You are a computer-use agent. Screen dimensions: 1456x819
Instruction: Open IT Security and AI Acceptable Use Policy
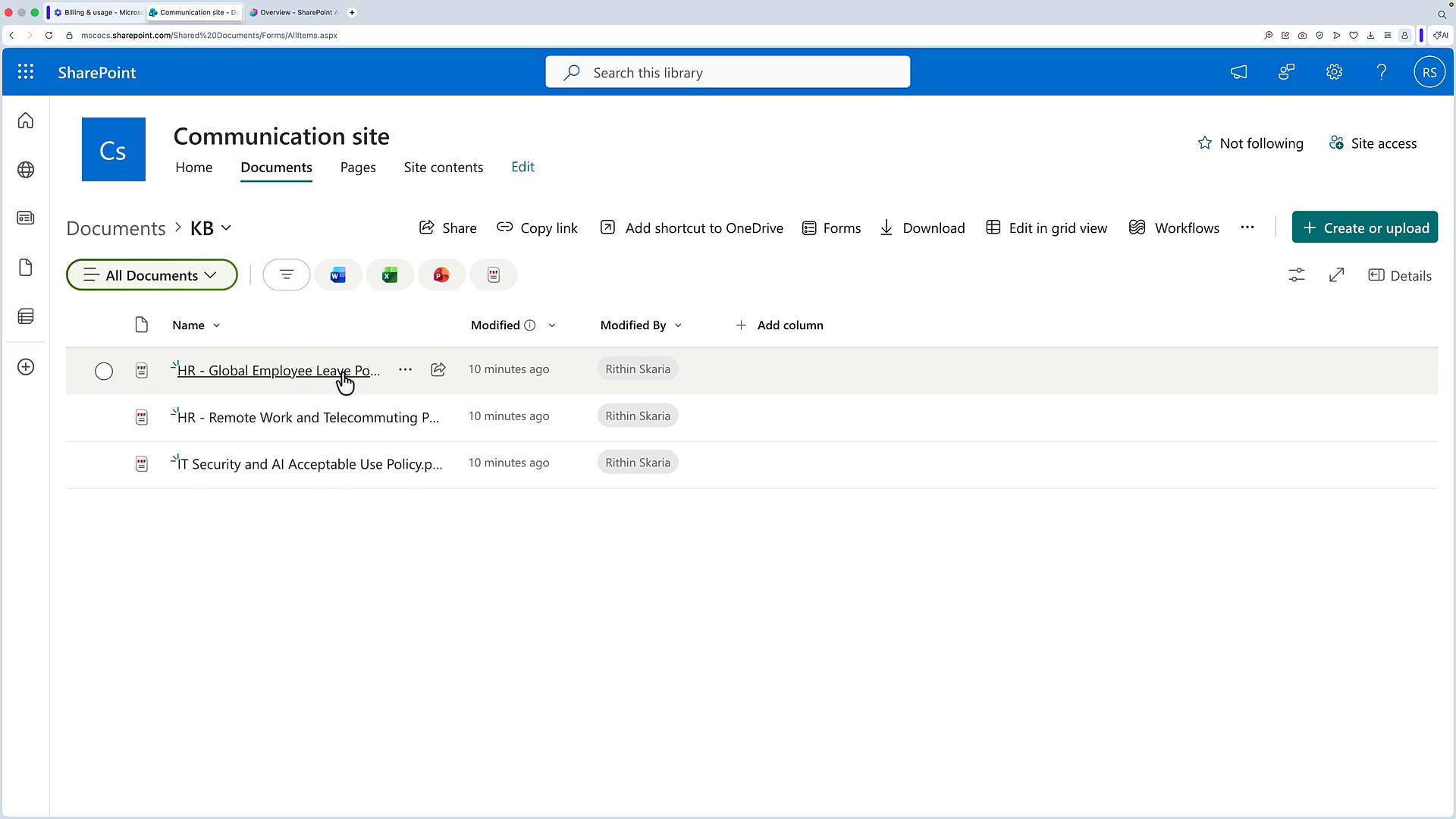(309, 463)
